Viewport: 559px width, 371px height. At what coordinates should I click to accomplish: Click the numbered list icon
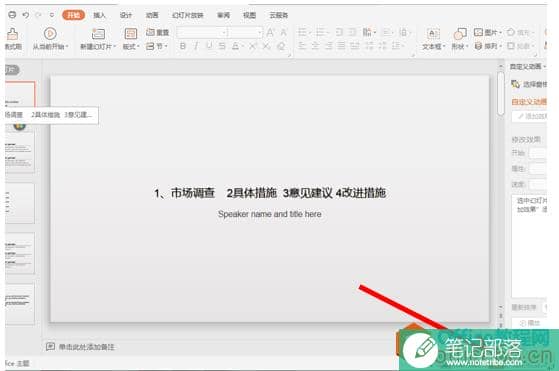click(320, 32)
